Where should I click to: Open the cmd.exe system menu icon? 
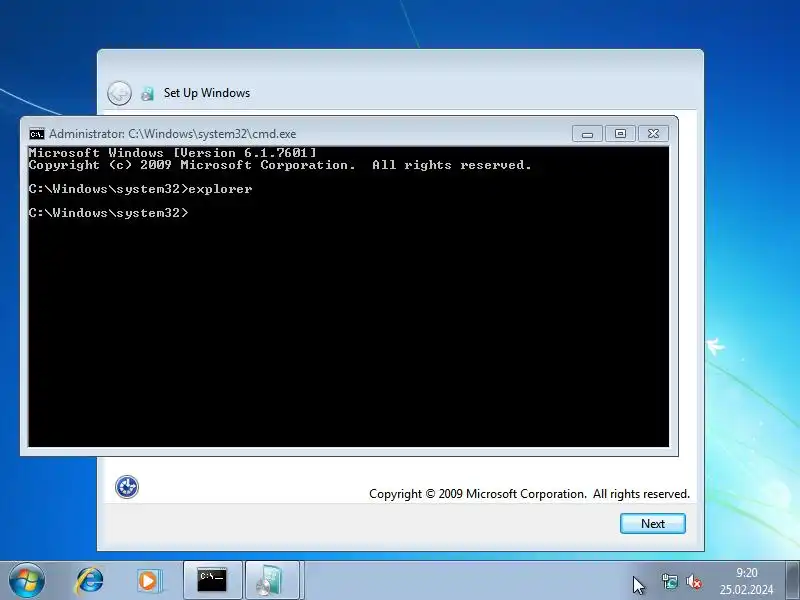(x=37, y=134)
